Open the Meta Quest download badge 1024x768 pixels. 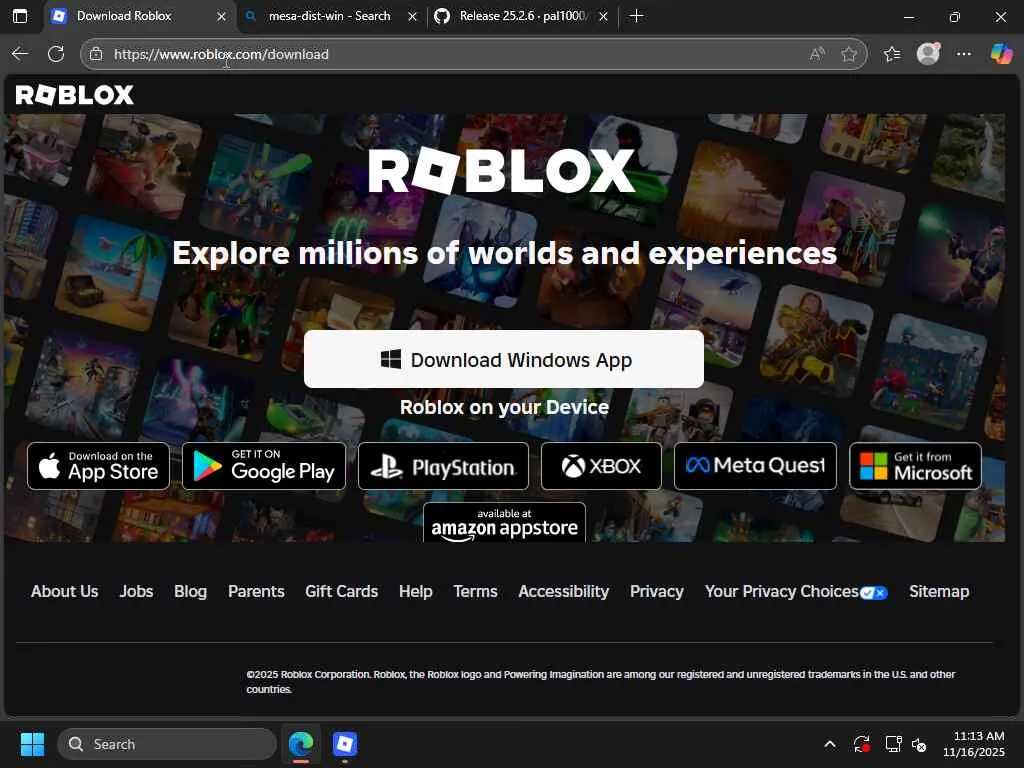[756, 466]
